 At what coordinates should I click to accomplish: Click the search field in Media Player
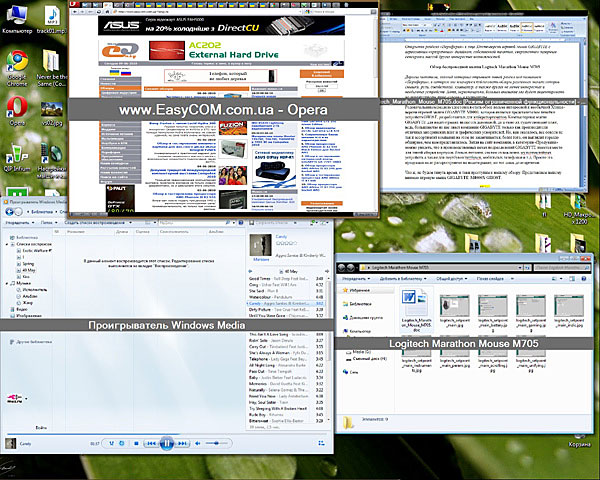(x=192, y=222)
